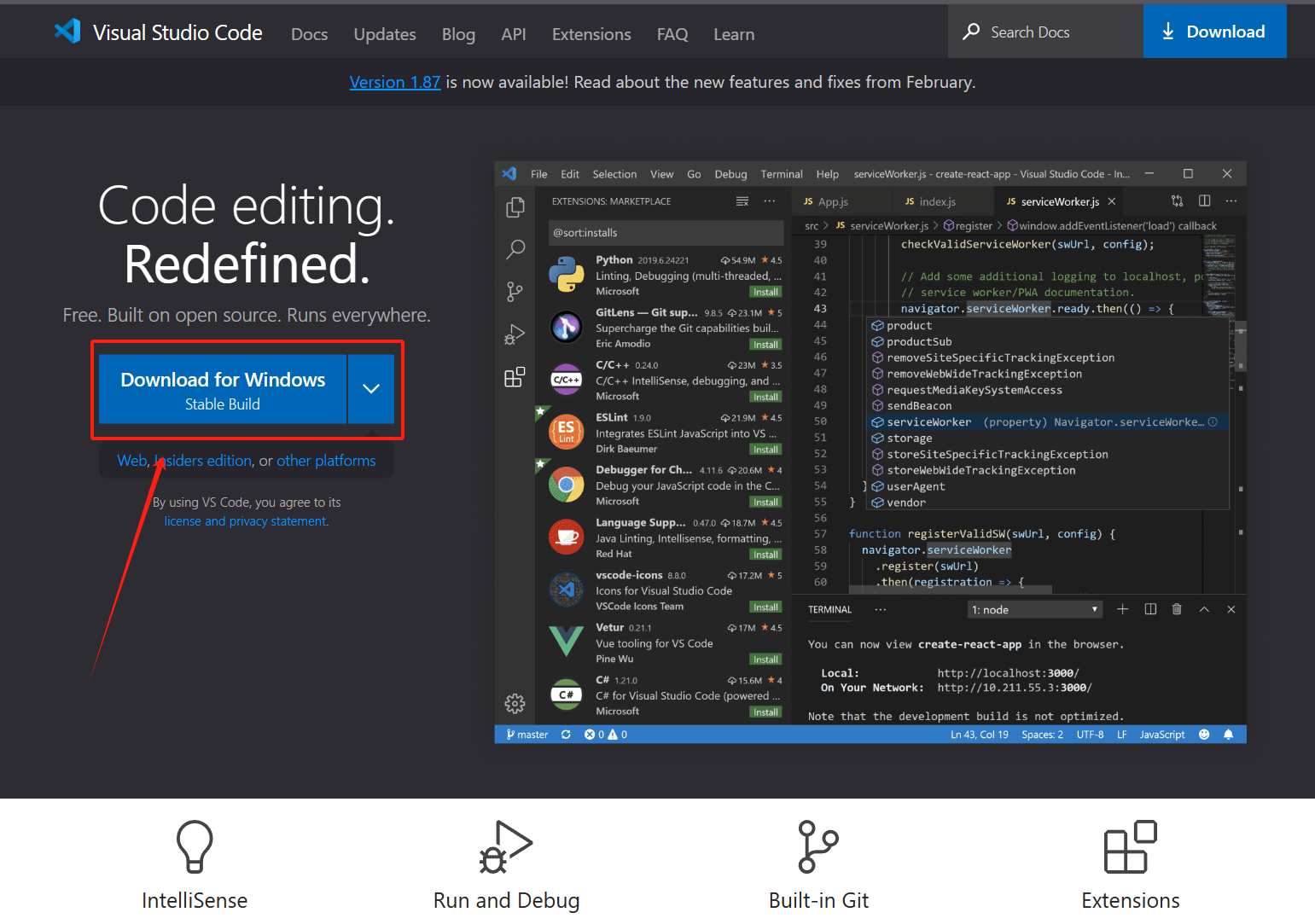This screenshot has width=1315, height=924.
Task: Open extensions panel more actions ellipsis
Action: pos(770,201)
